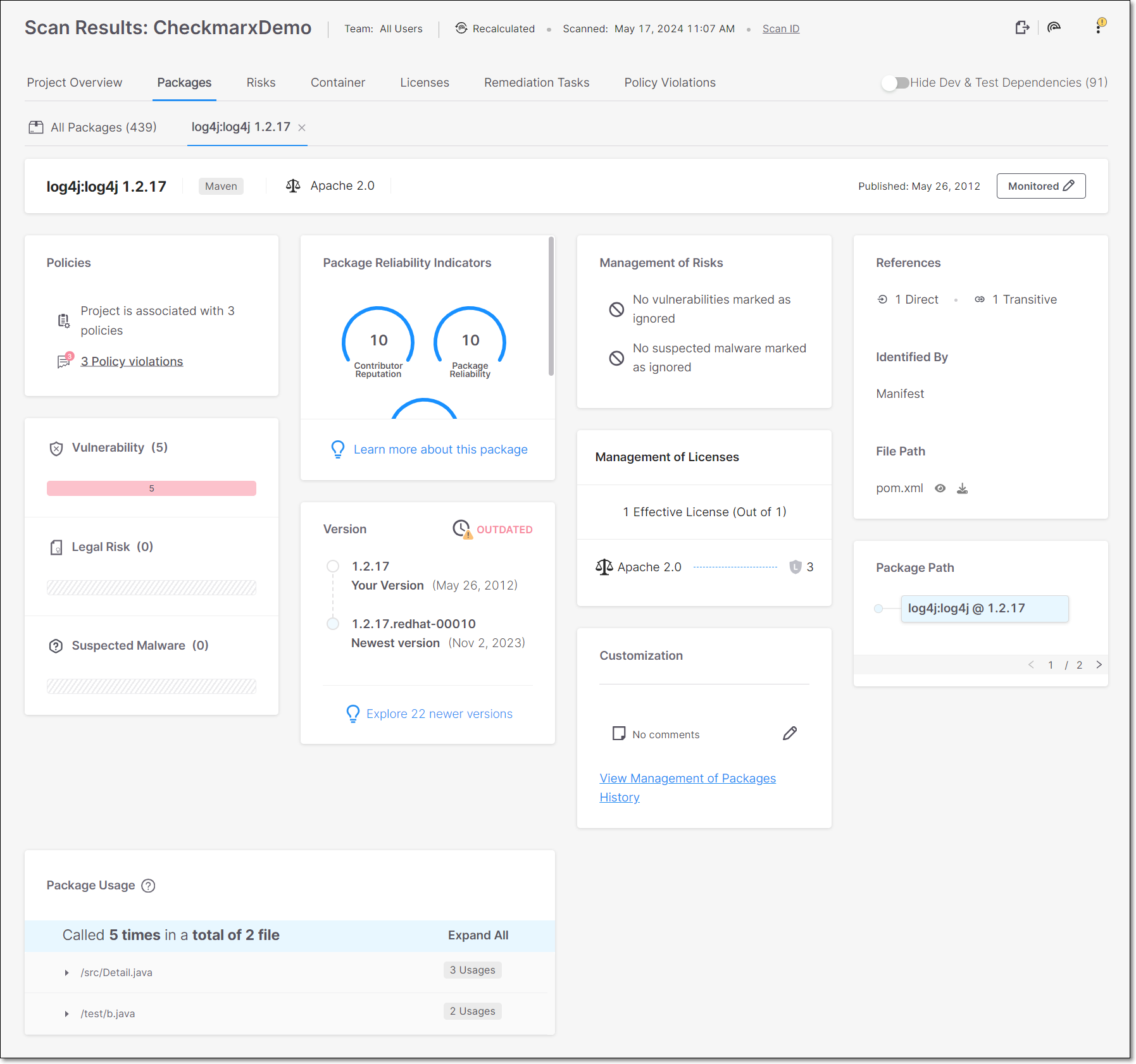The height and width of the screenshot is (1064, 1136).
Task: Select the 1.2.17 Your Version node
Action: 333,566
